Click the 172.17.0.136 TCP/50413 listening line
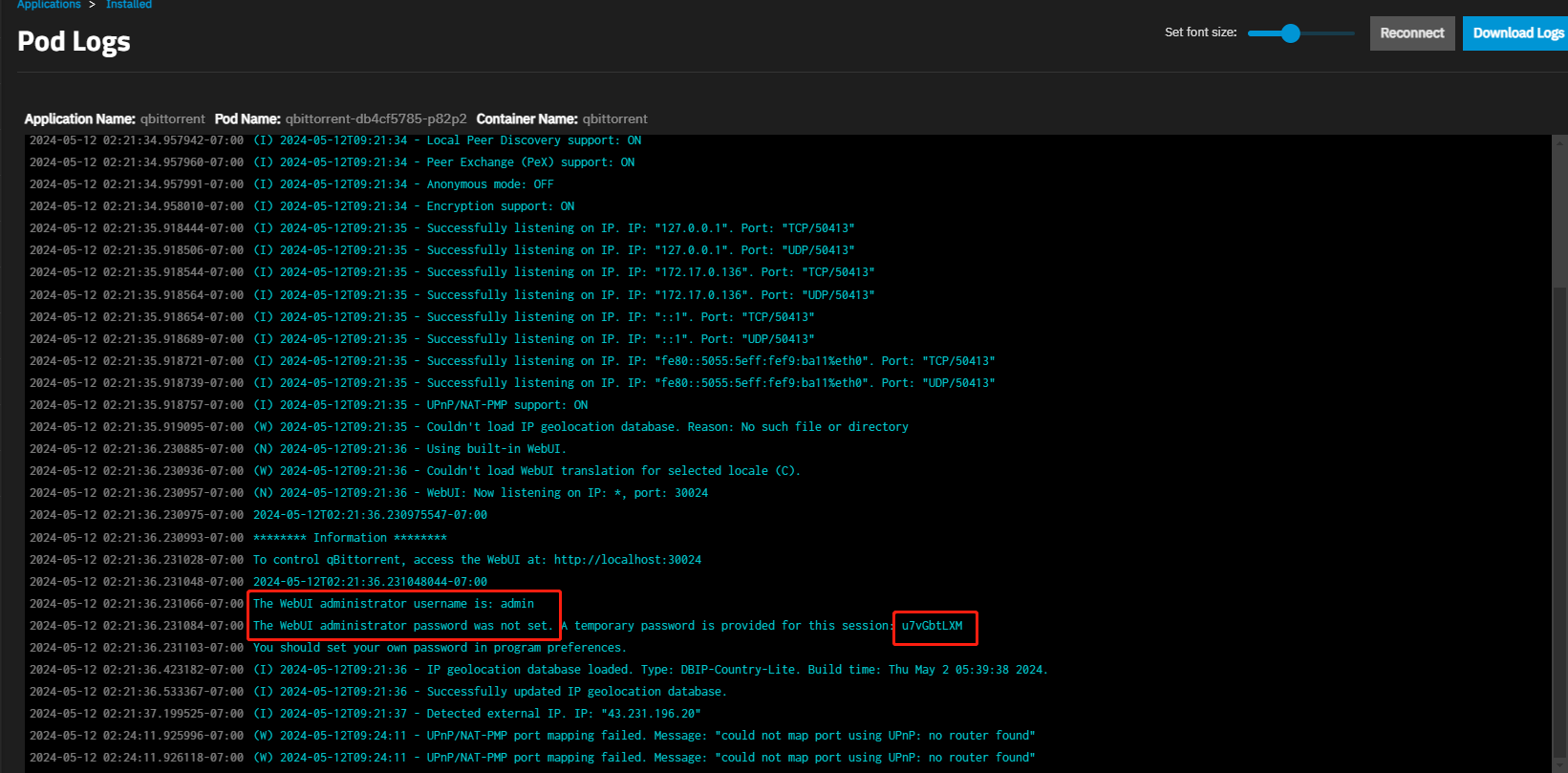The width and height of the screenshot is (1568, 773). [452, 272]
